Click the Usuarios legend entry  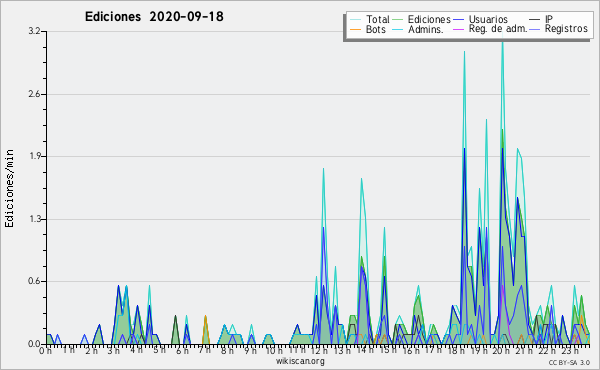pos(481,19)
